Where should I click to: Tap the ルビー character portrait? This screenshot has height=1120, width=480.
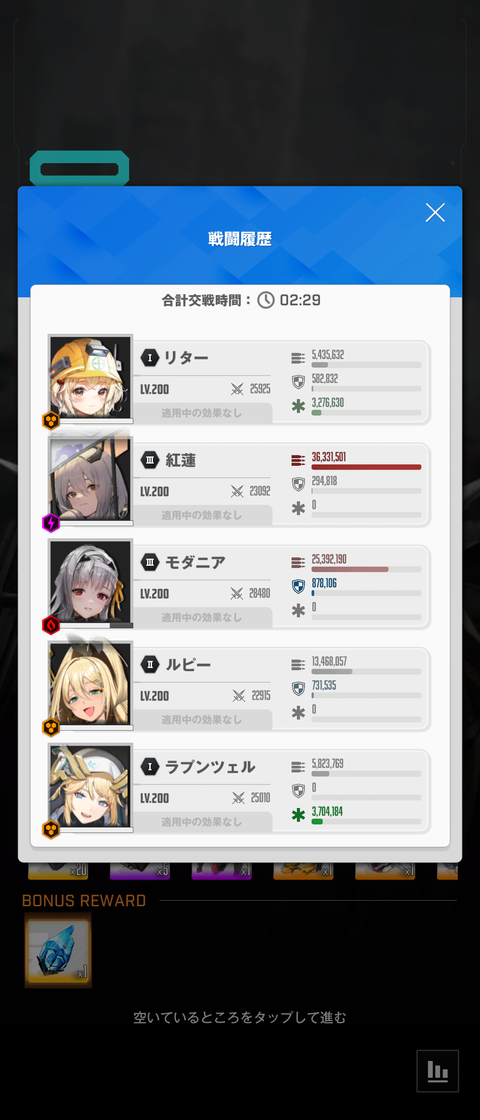tap(90, 685)
